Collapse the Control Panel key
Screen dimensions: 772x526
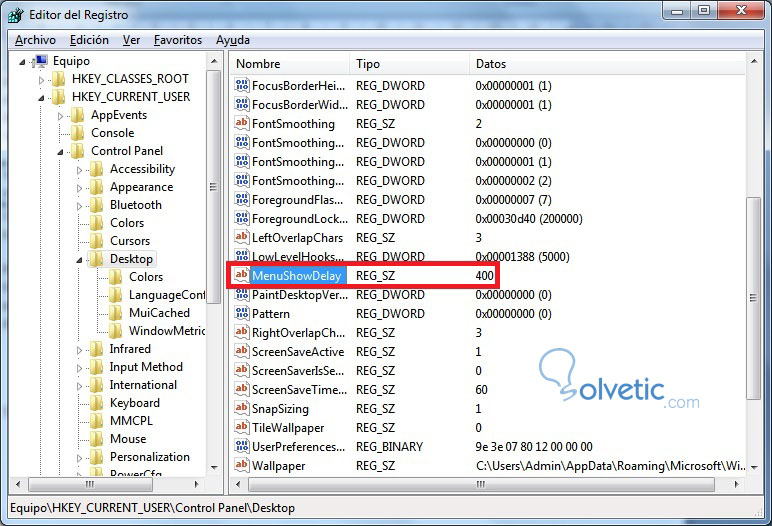pyautogui.click(x=61, y=152)
